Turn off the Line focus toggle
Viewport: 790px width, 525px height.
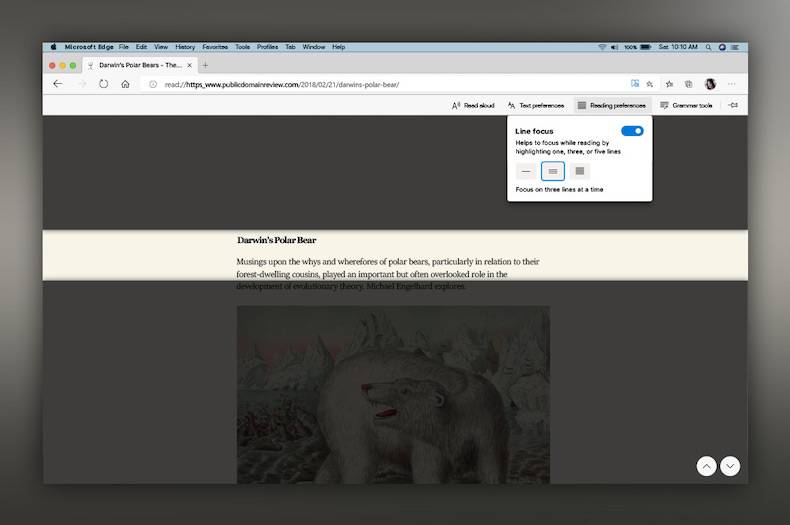632,131
